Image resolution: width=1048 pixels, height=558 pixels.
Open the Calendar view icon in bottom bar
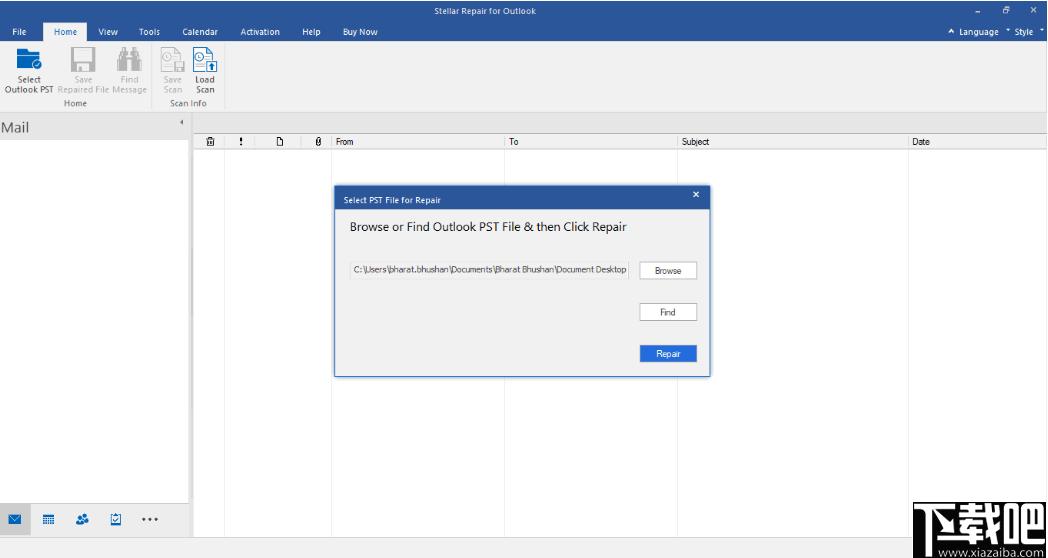pos(48,519)
